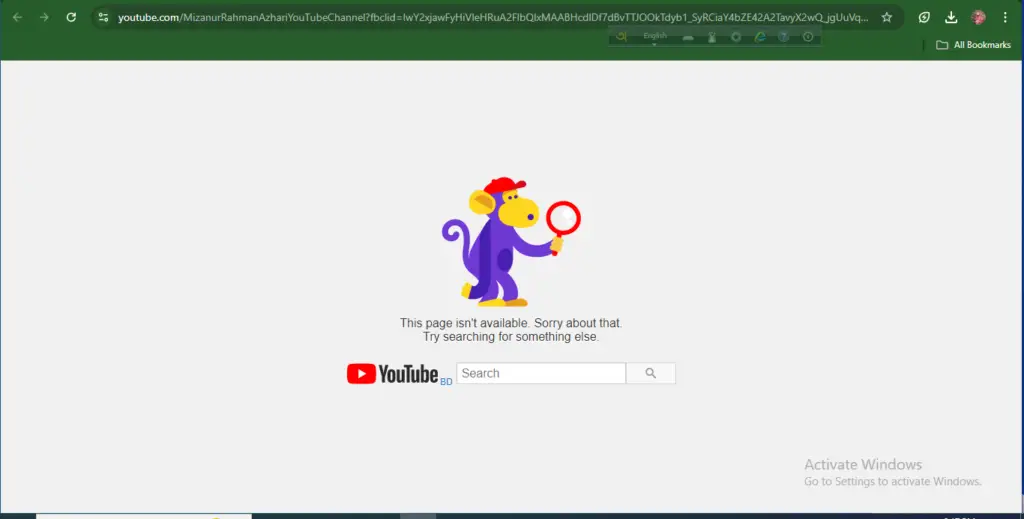Open the All Bookmarks folder
Image resolution: width=1024 pixels, height=519 pixels.
point(973,45)
